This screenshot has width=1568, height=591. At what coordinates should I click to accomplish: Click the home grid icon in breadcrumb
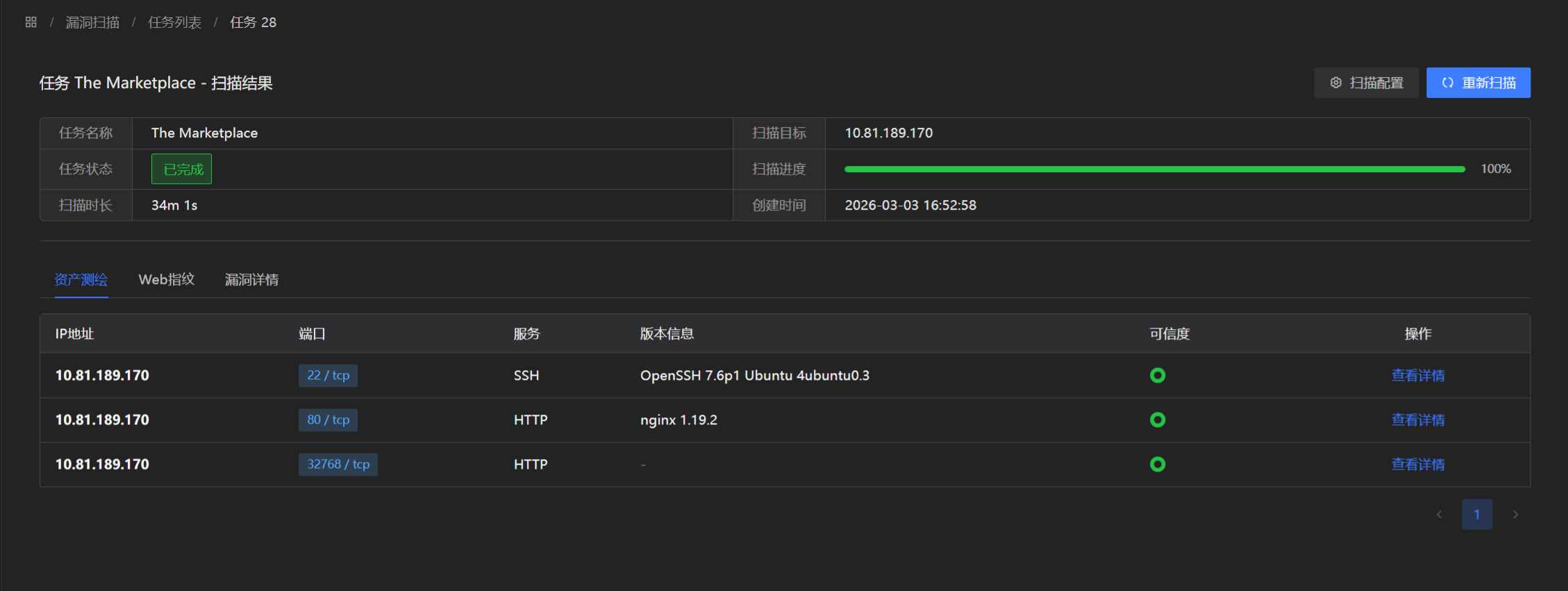(31, 22)
